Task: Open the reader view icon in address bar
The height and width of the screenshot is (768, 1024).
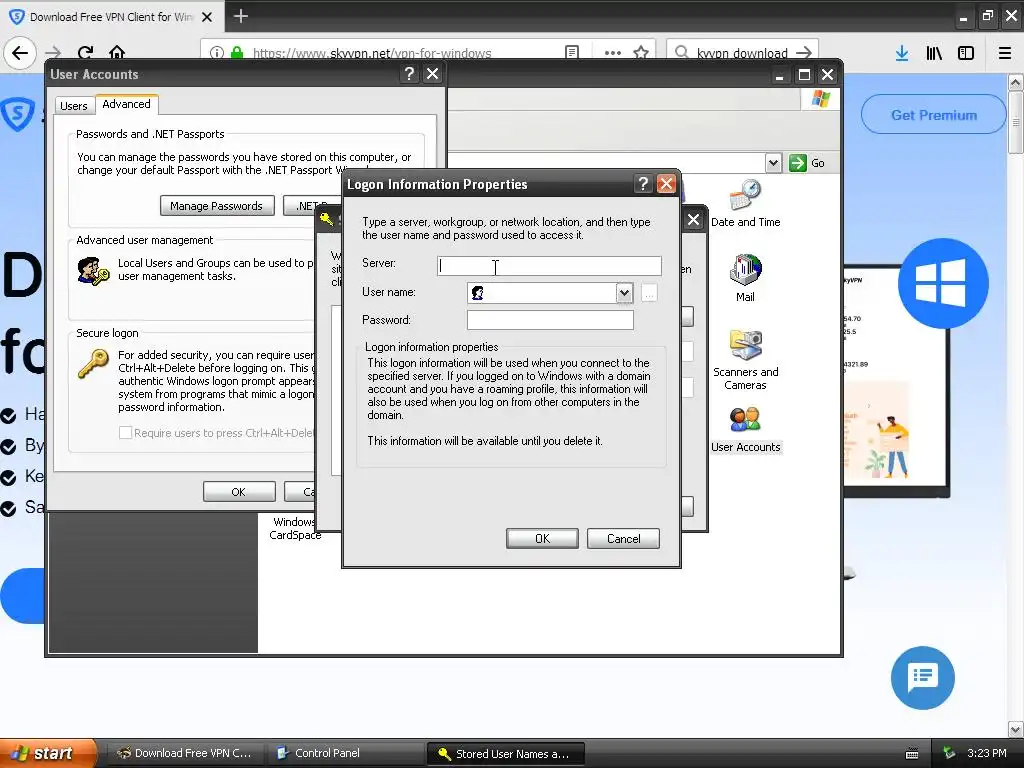Action: click(x=571, y=53)
